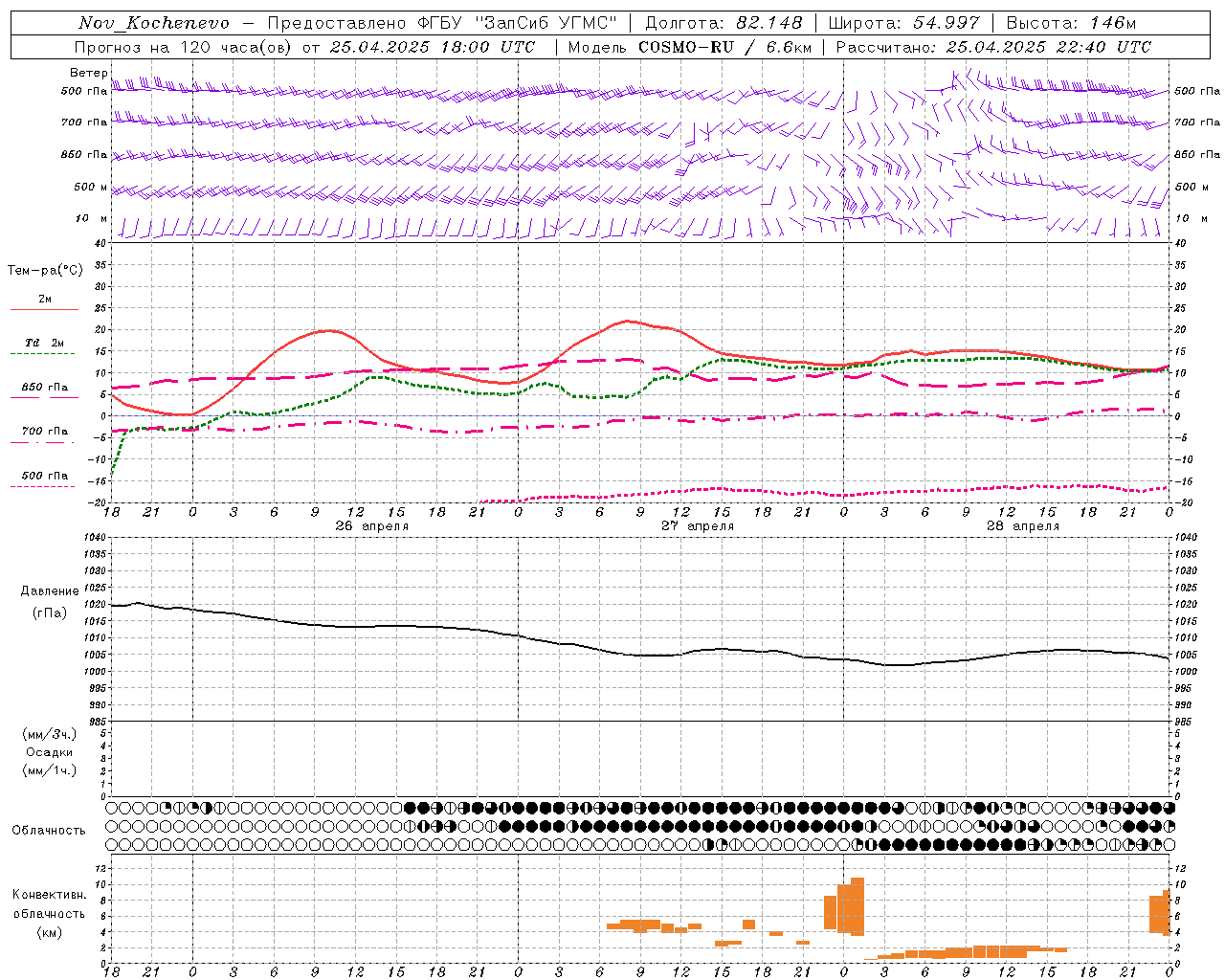Click the Модель COSMO-RU / 6.6км text
Screen dimensions: 1225x980
click(690, 47)
